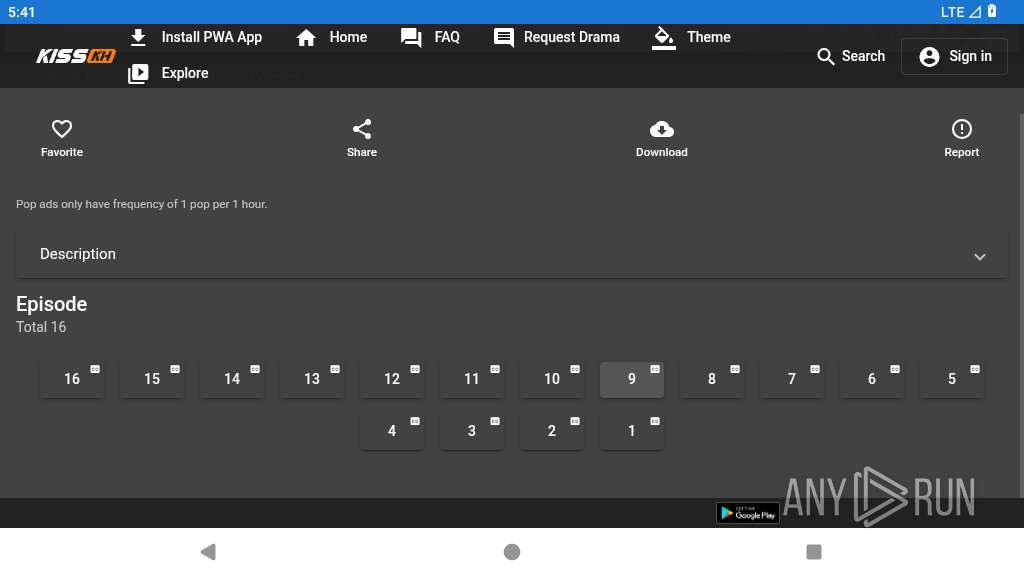Watch episode 3
The width and height of the screenshot is (1024, 576).
click(x=472, y=431)
